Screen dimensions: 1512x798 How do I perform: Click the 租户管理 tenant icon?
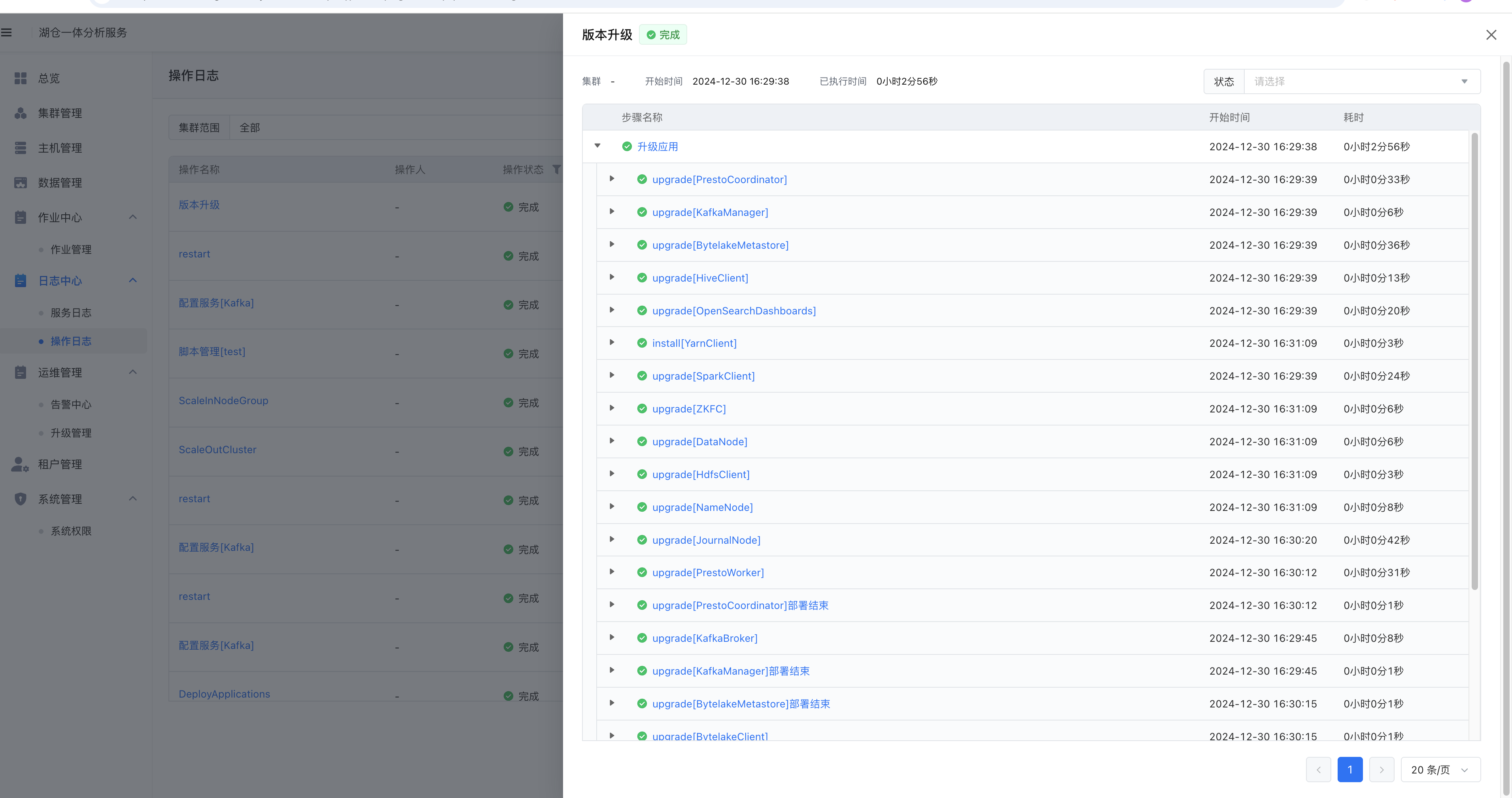click(20, 465)
